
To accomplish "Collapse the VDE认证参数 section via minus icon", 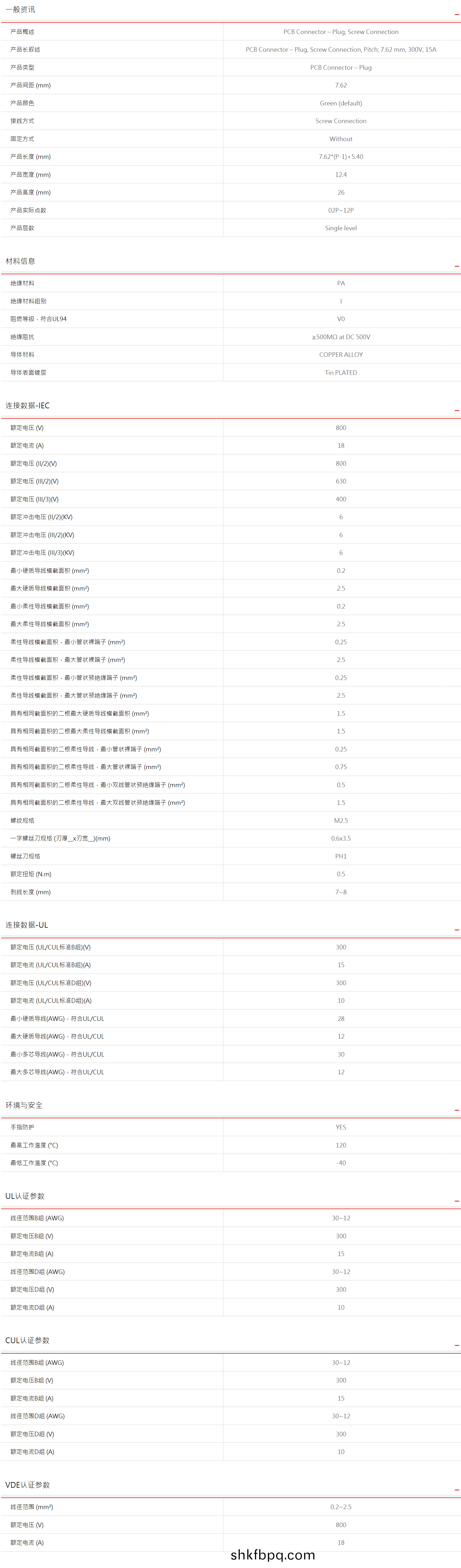I will point(456,1489).
